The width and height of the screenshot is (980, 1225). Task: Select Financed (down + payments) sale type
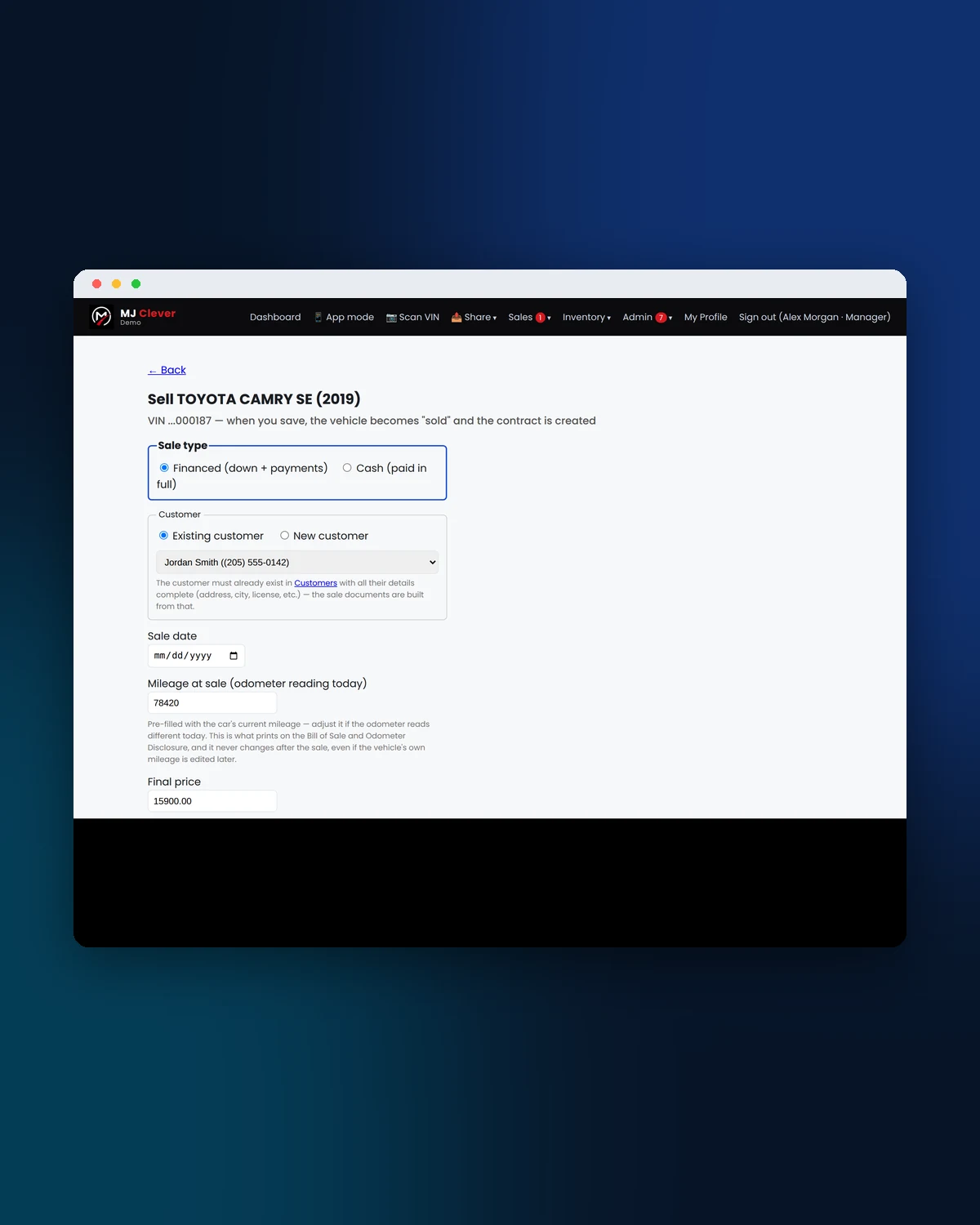coord(164,468)
